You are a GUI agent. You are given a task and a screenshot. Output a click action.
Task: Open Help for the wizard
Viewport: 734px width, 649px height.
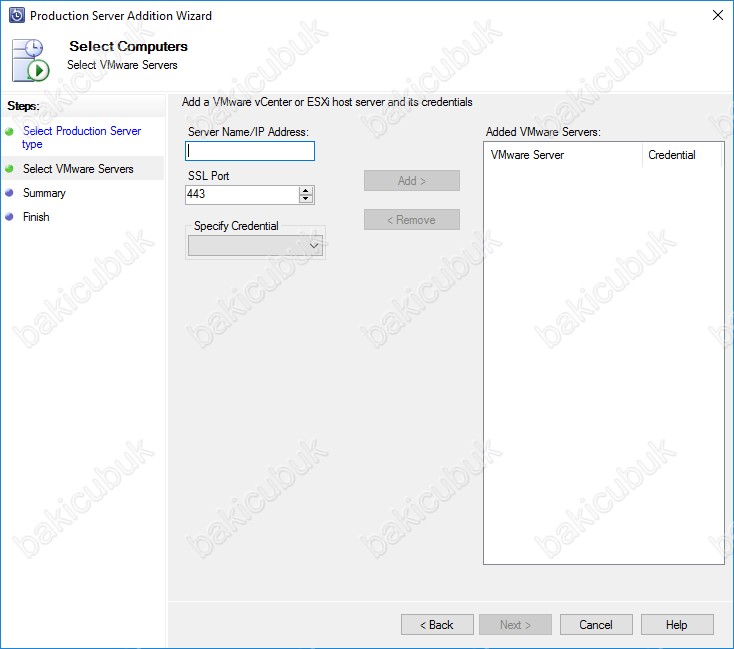click(677, 625)
